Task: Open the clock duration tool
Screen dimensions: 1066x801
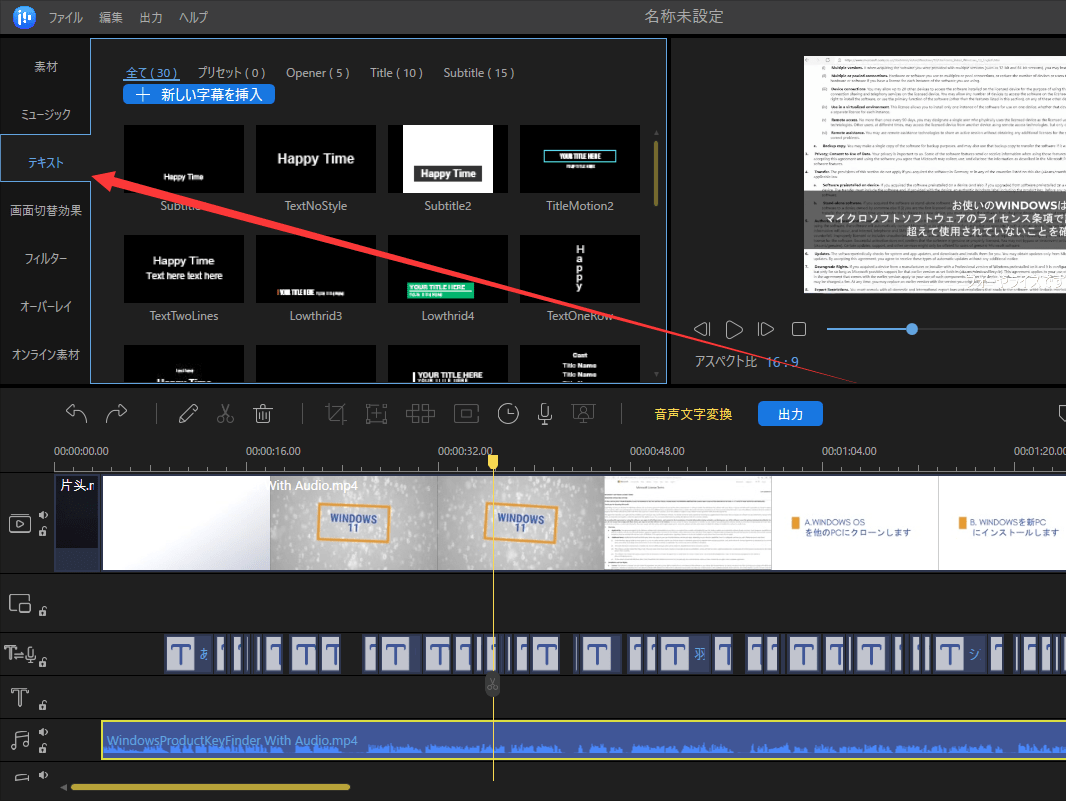Action: pos(508,413)
